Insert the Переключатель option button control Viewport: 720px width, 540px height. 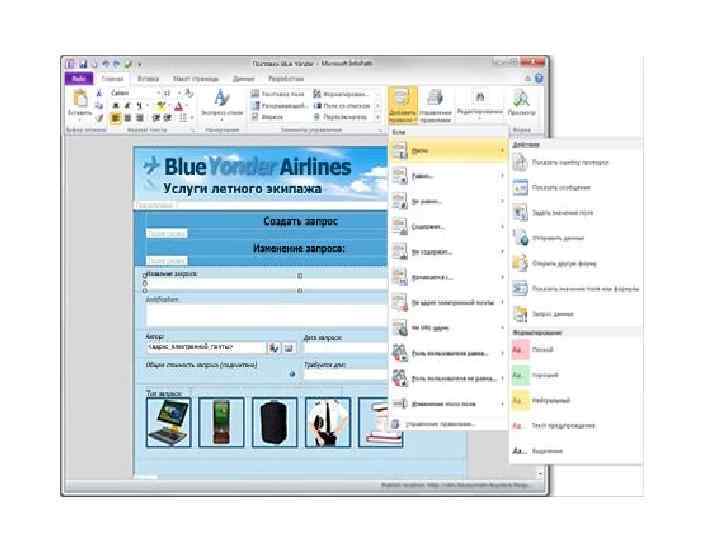point(341,117)
